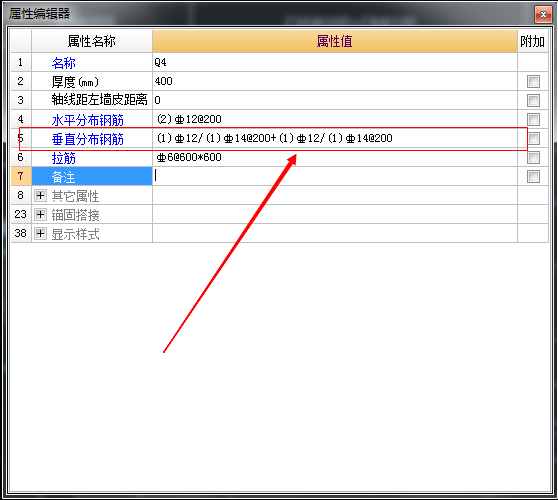Click the 属性名称 column header

point(92,41)
